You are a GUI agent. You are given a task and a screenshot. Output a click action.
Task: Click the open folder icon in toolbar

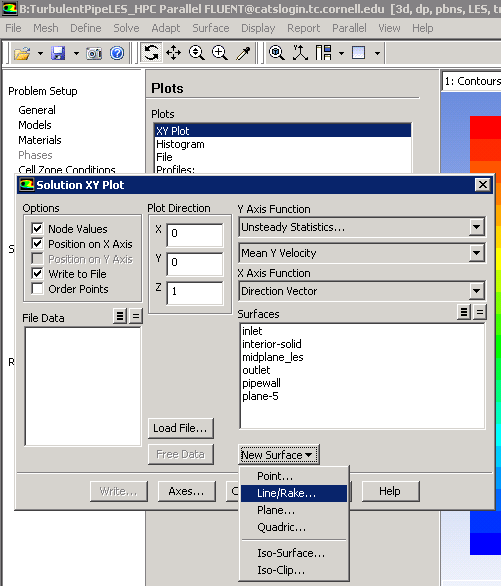pyautogui.click(x=22, y=53)
